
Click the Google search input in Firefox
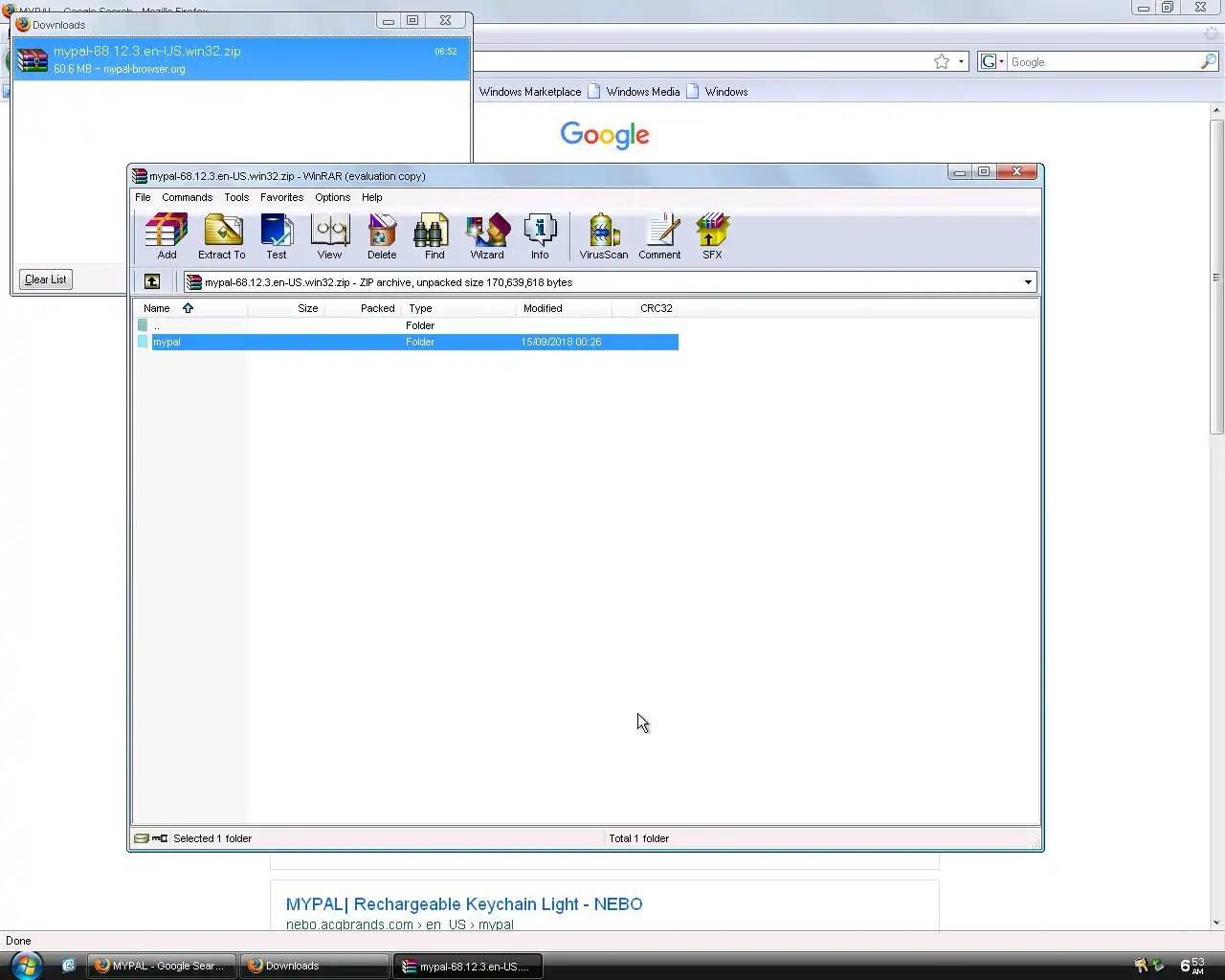coord(1103,62)
